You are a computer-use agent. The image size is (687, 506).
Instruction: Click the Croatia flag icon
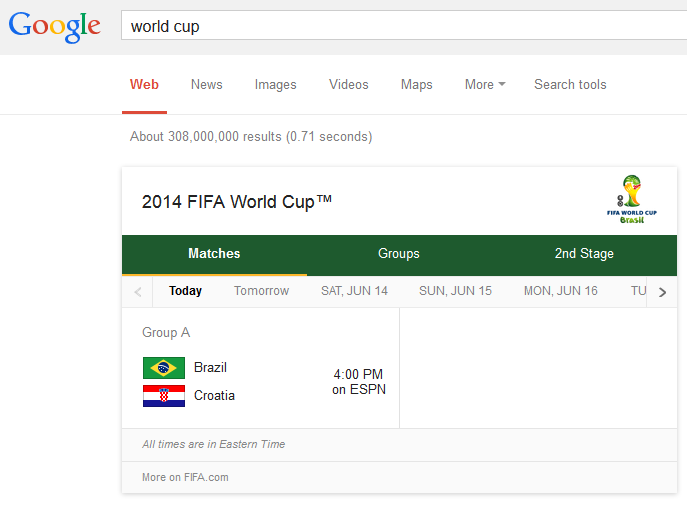(x=163, y=396)
